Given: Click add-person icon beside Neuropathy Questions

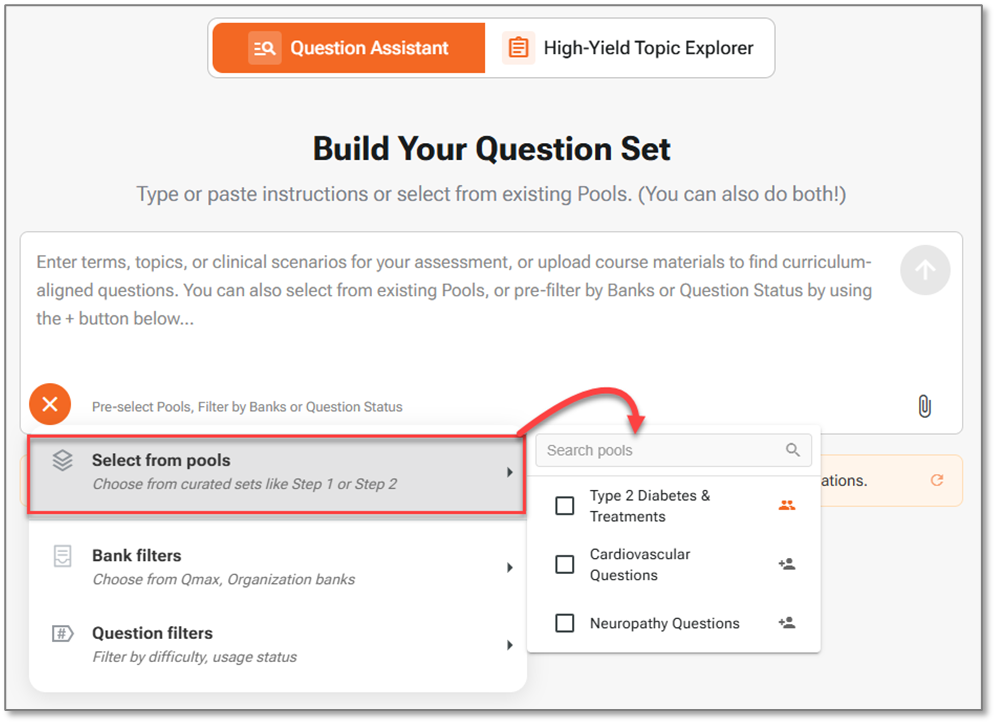Looking at the screenshot, I should [x=787, y=623].
